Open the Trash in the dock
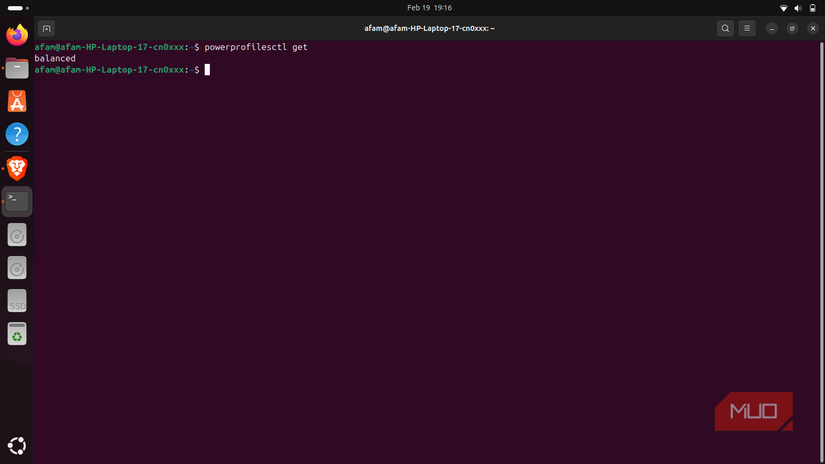 pyautogui.click(x=17, y=334)
